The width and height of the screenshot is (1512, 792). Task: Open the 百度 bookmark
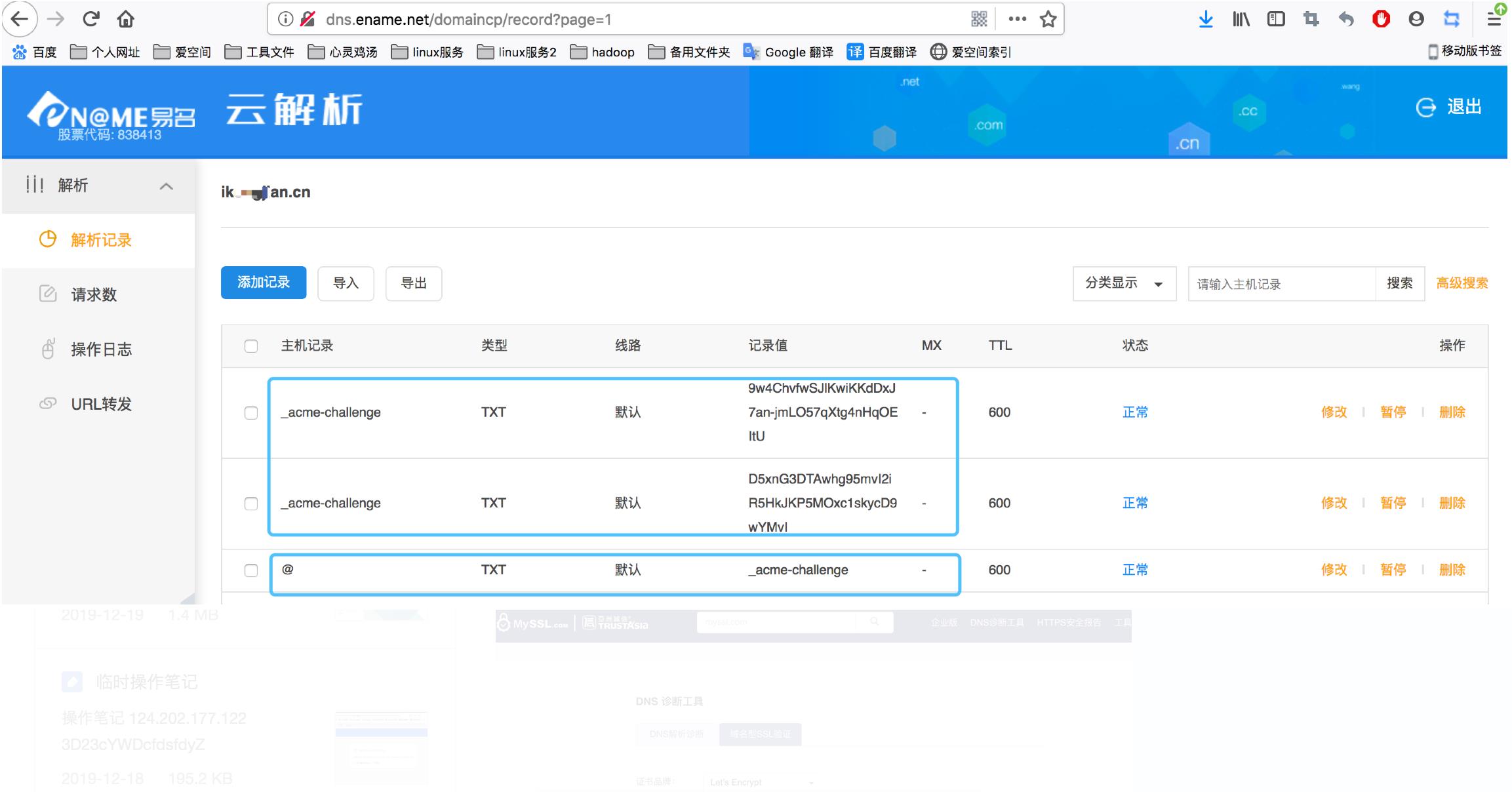point(35,52)
